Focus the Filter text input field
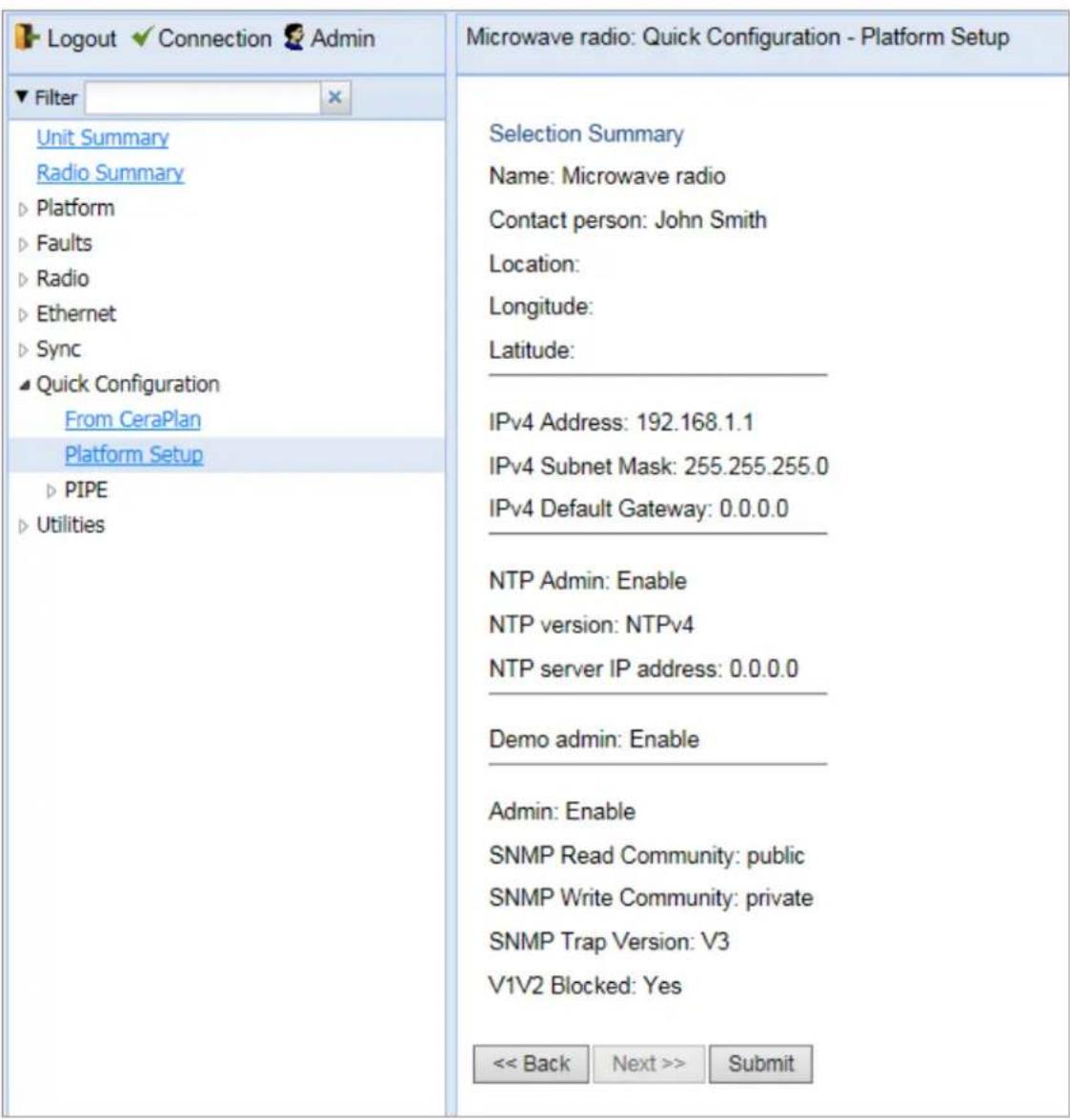Viewport: 1070px width, 1120px height. (202, 97)
